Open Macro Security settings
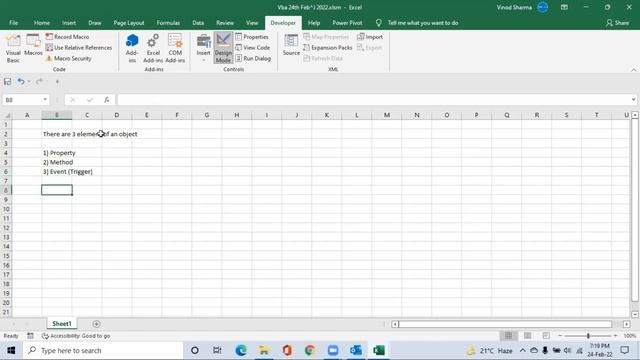This screenshot has width=640, height=360. tap(69, 58)
